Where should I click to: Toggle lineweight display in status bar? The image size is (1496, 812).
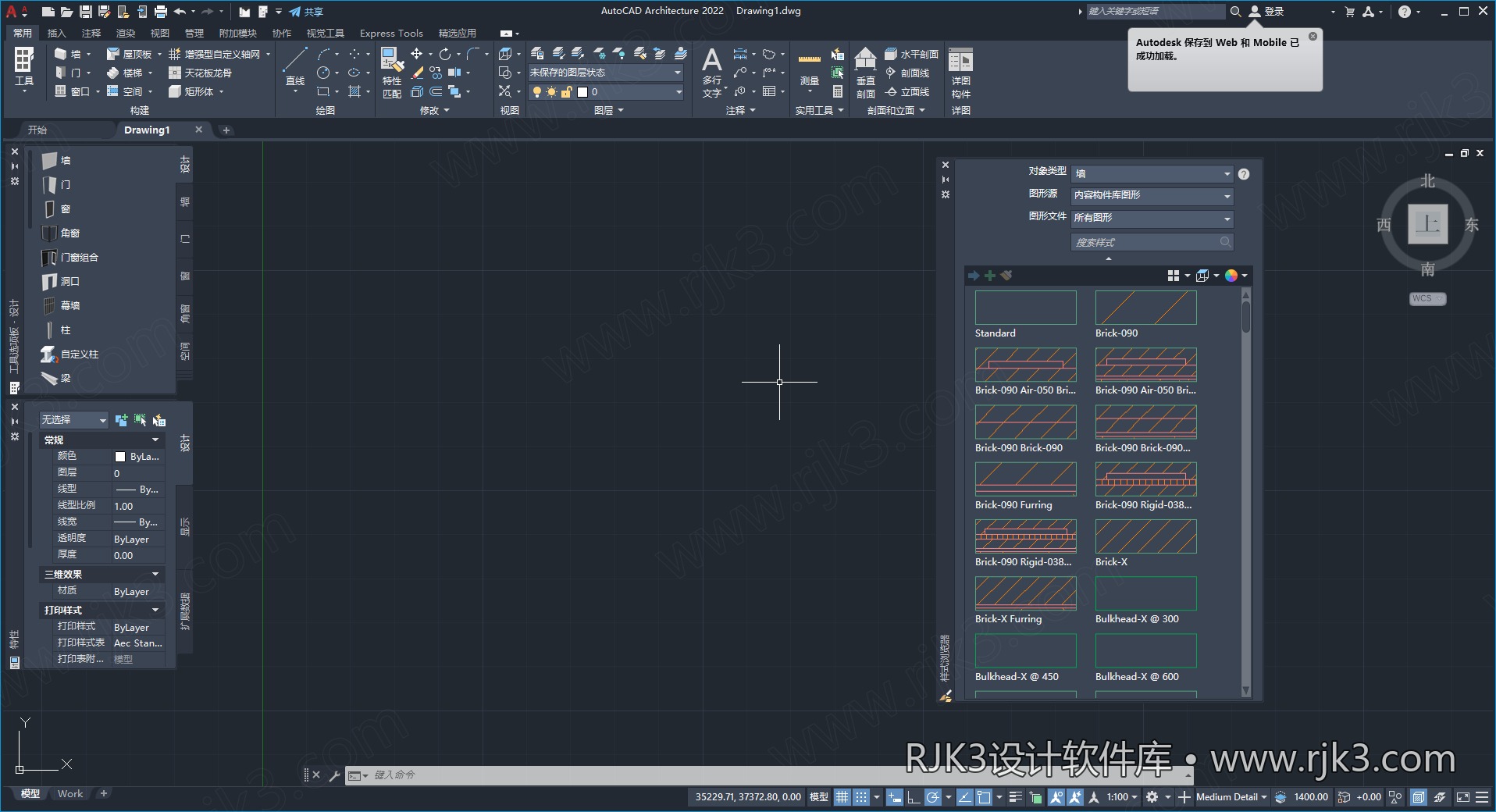(1015, 797)
